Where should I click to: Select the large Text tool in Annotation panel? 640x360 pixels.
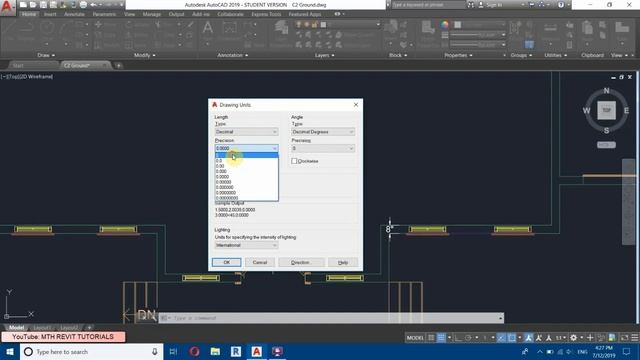(x=208, y=28)
